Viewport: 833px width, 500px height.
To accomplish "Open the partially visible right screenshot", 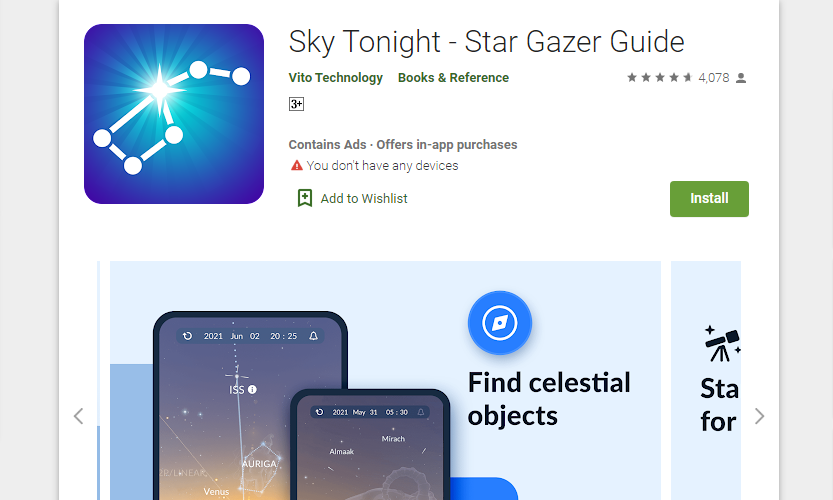I will pyautogui.click(x=706, y=380).
